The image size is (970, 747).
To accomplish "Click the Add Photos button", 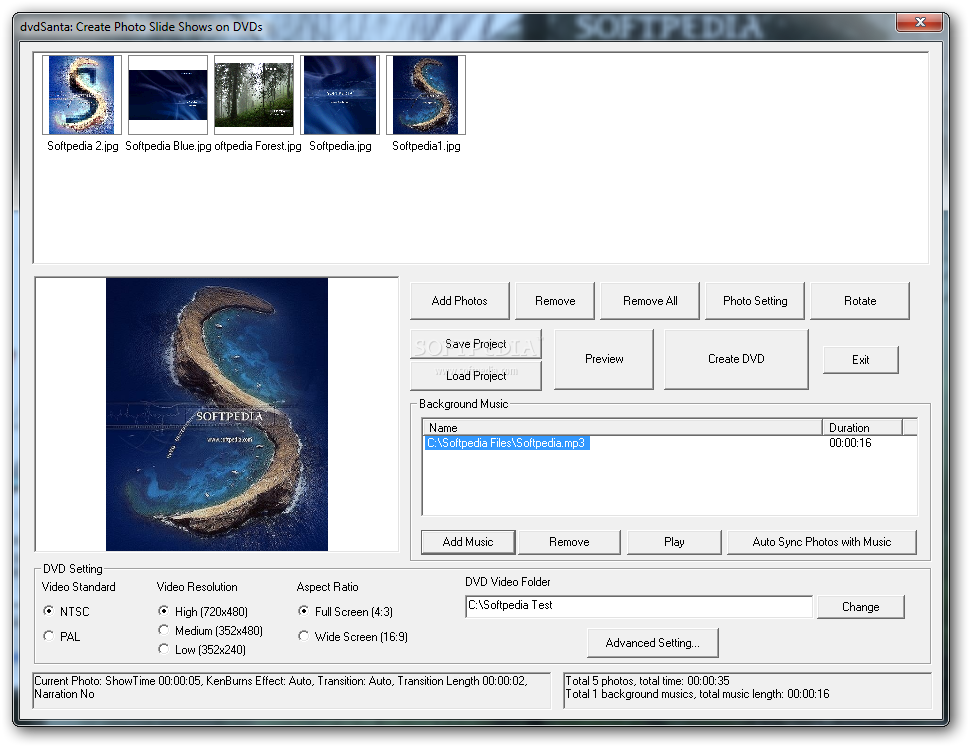I will point(460,301).
